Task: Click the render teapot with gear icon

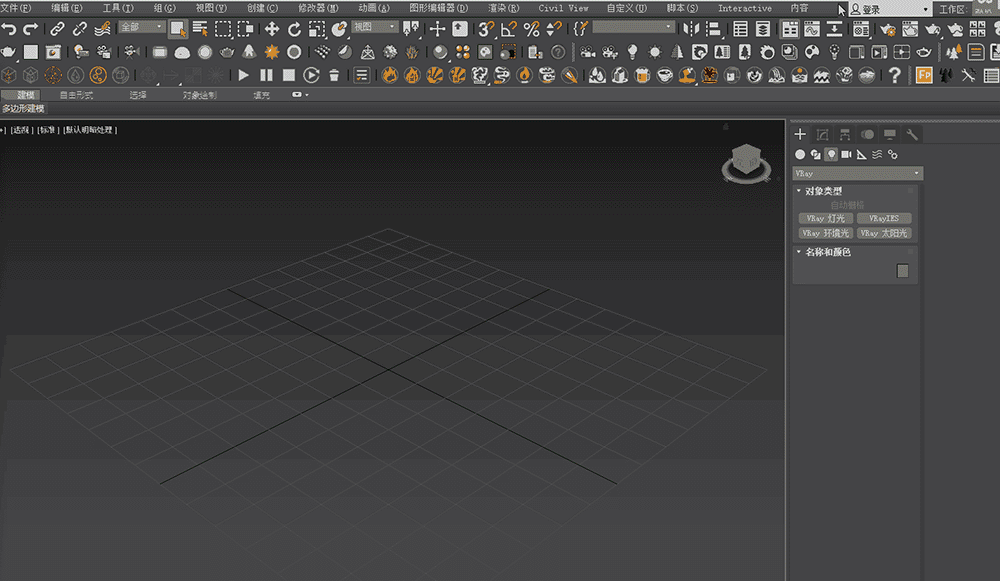Action: click(x=887, y=29)
